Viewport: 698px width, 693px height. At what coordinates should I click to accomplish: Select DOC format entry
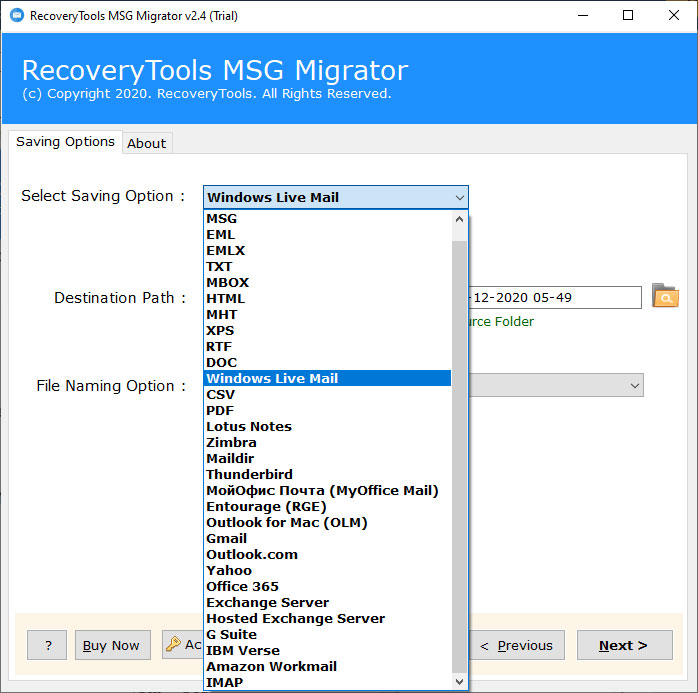(x=327, y=363)
